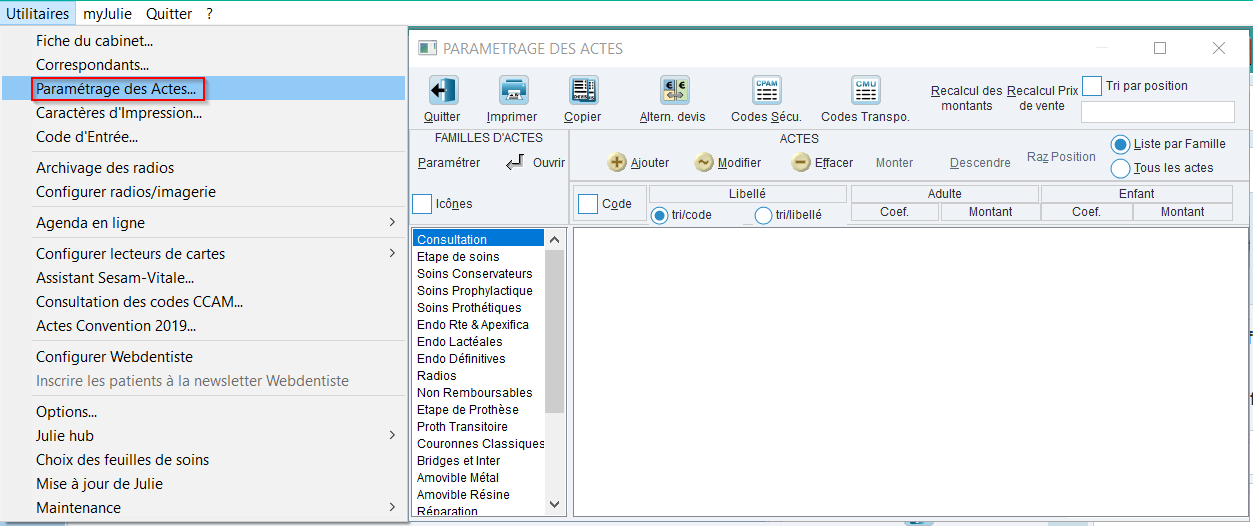Click the Ajouter plus icon

(x=617, y=162)
